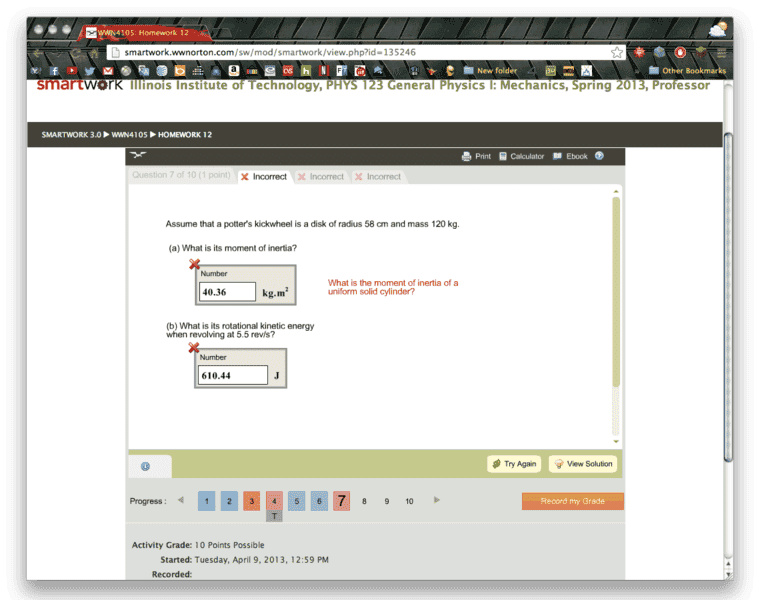Click the 'Activity Grade: 10 Points Possible' text
Viewport: 760px width, 600px height.
click(x=198, y=545)
